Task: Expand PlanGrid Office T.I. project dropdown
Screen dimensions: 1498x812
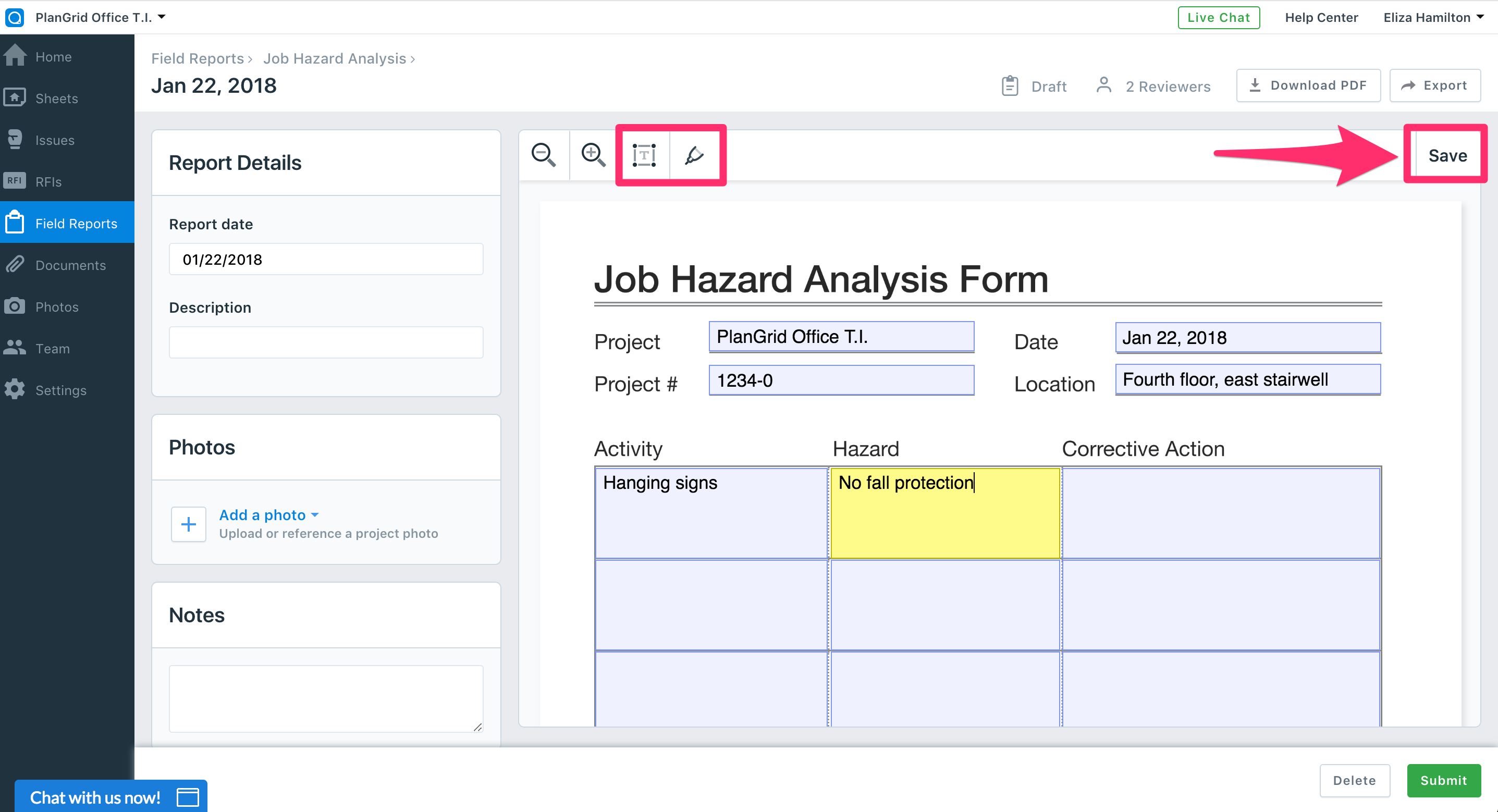Action: tap(101, 17)
